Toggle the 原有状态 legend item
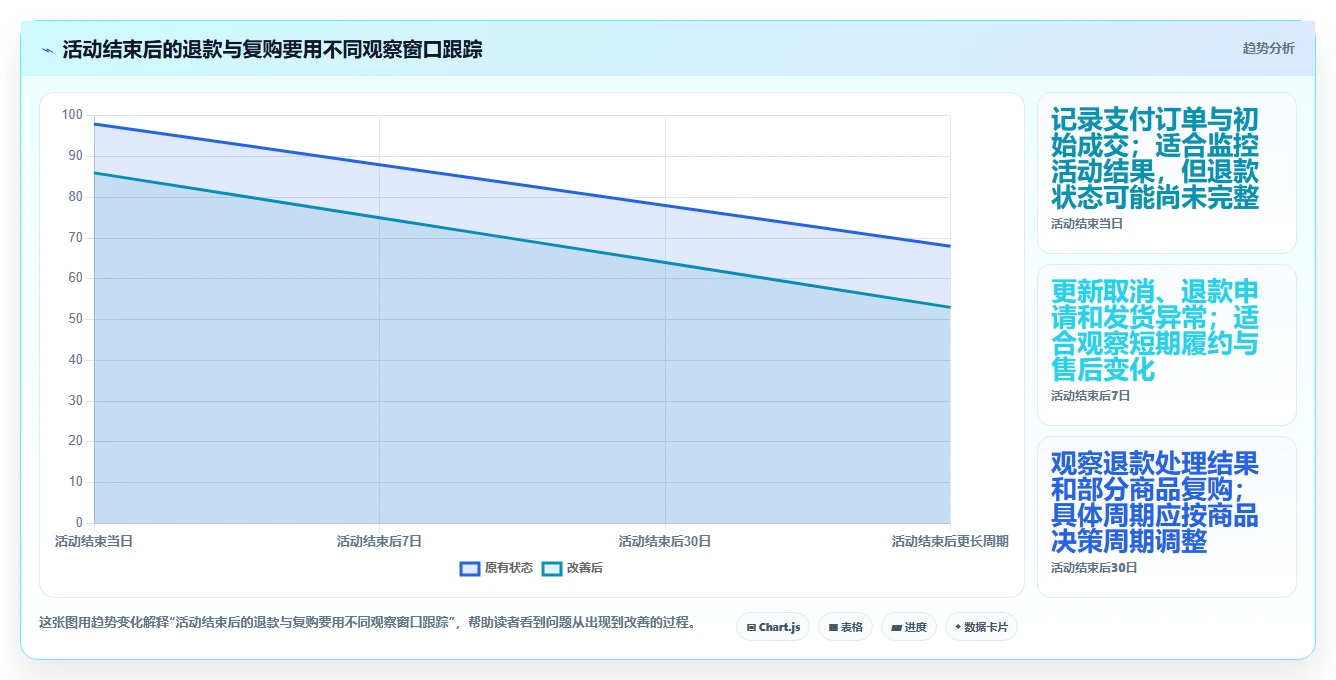This screenshot has height=680, width=1336. (x=496, y=568)
